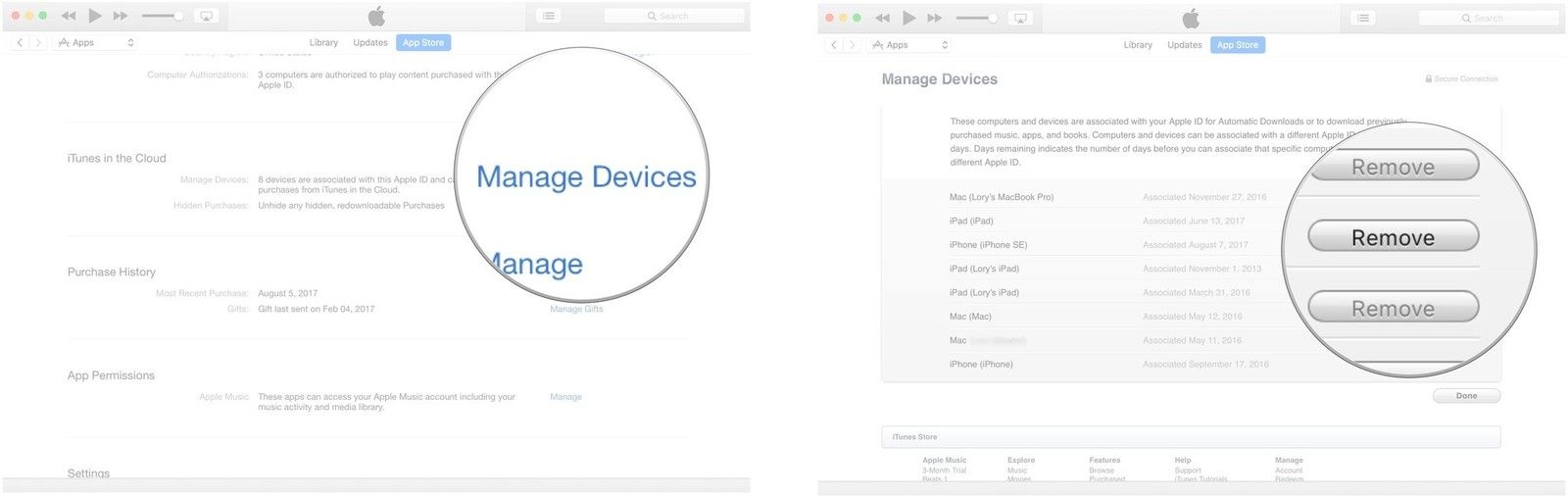Click Search field in the Manage Devices window

pos(1488,18)
